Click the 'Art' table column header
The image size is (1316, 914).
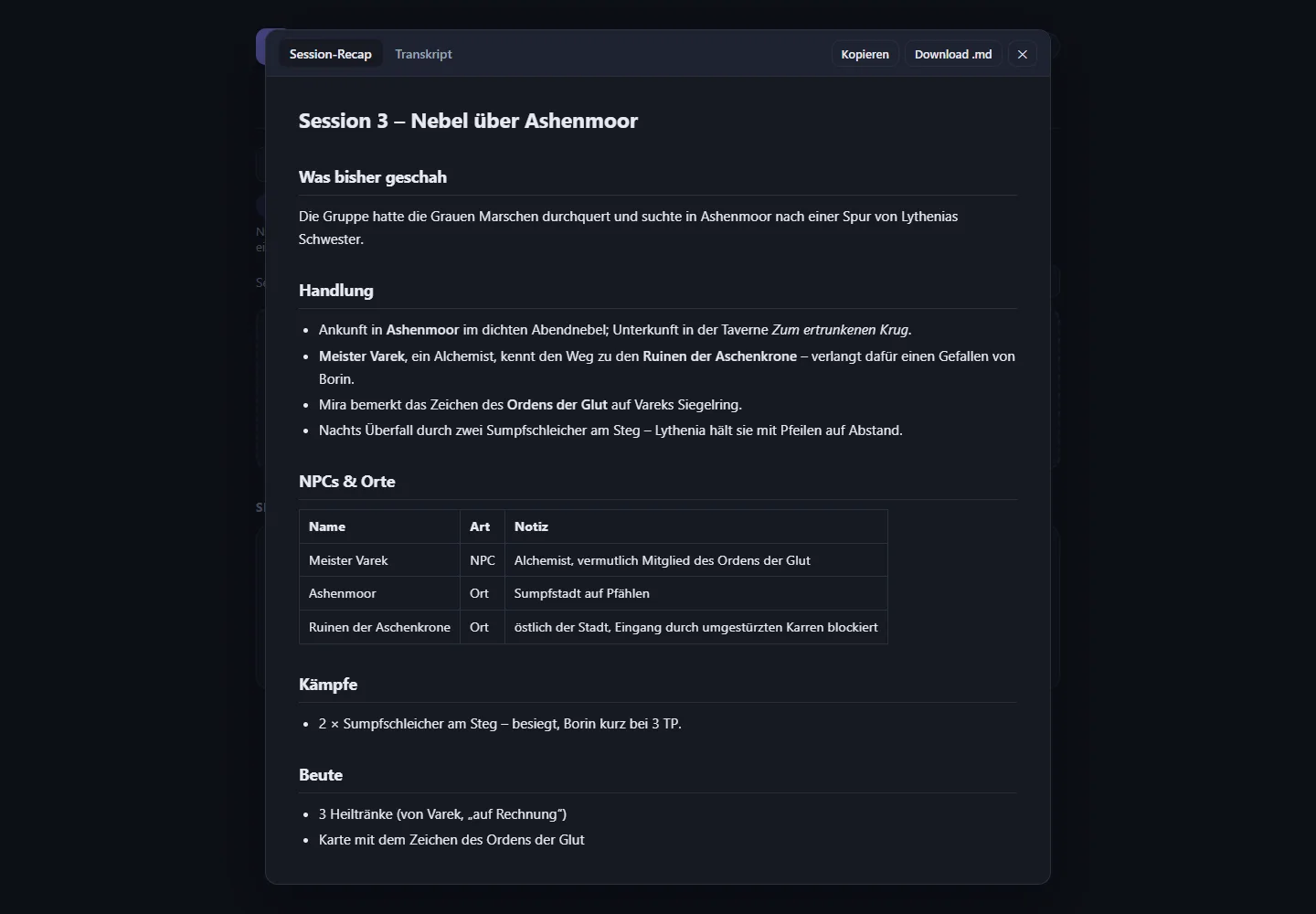(x=483, y=526)
